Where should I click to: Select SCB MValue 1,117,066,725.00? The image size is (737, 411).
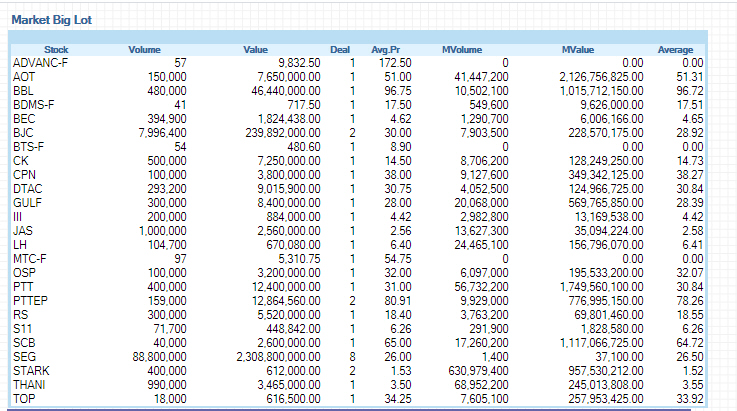[x=601, y=343]
